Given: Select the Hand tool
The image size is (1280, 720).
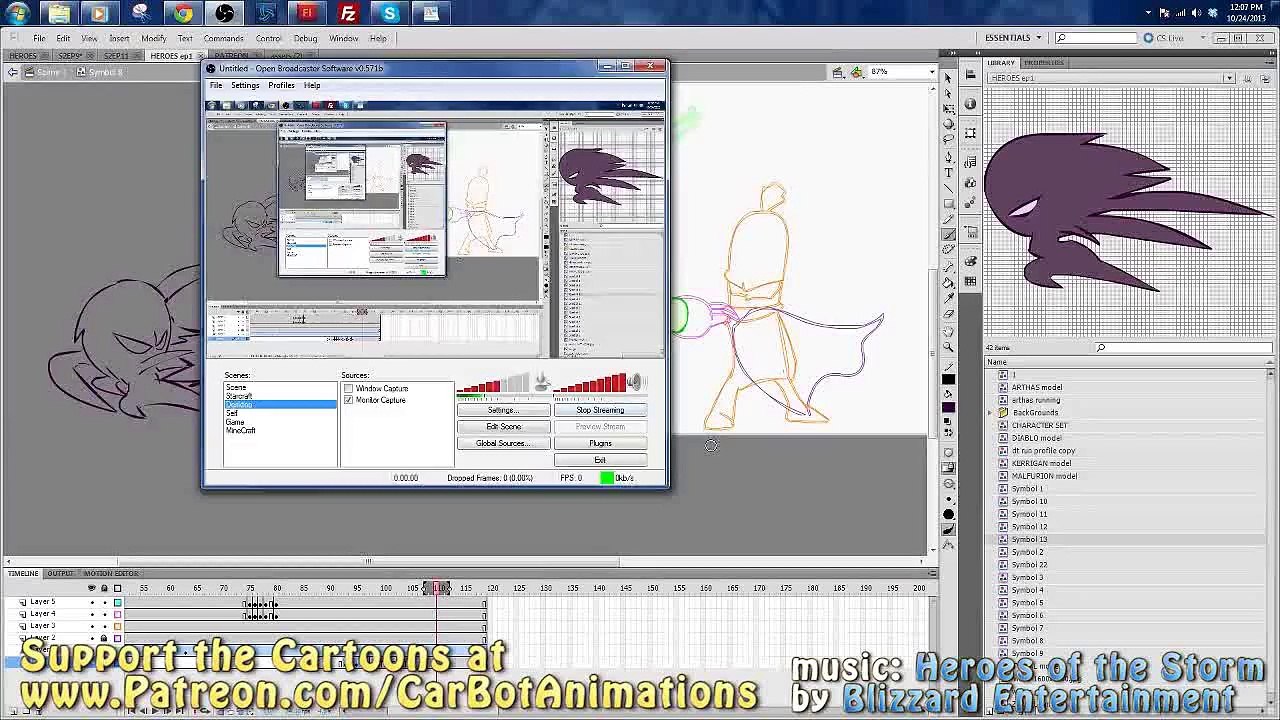Looking at the screenshot, I should pos(949,331).
